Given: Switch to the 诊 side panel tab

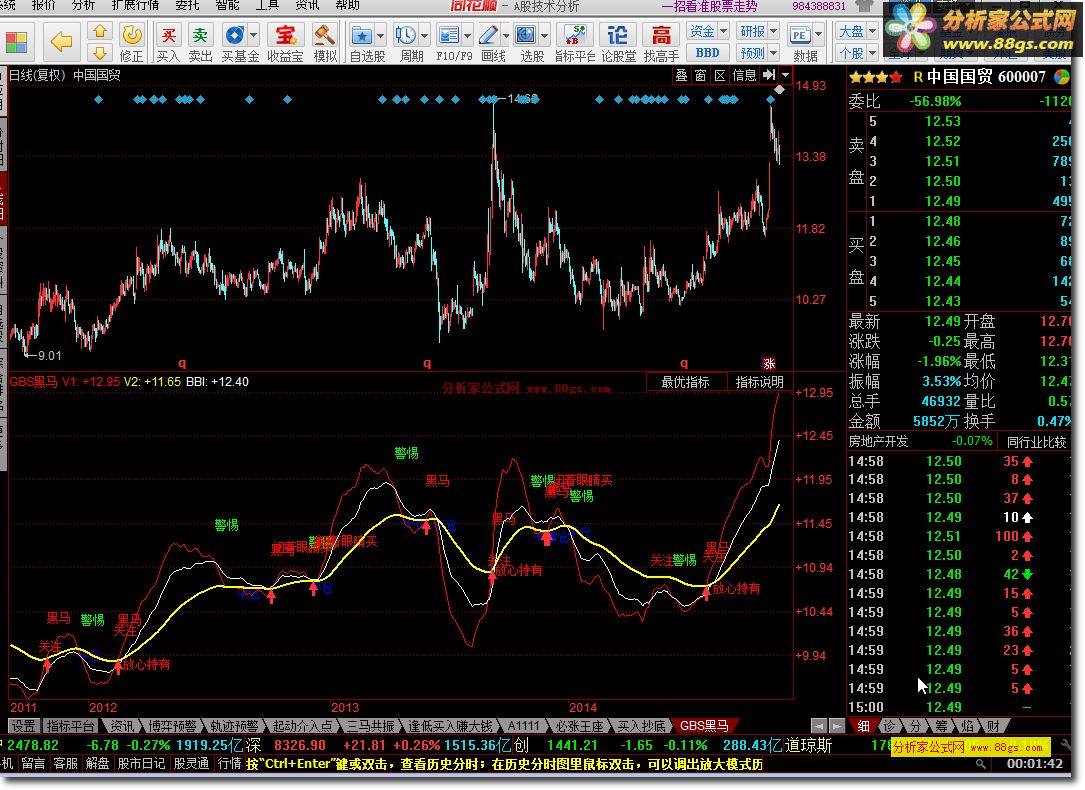Looking at the screenshot, I should (x=890, y=726).
